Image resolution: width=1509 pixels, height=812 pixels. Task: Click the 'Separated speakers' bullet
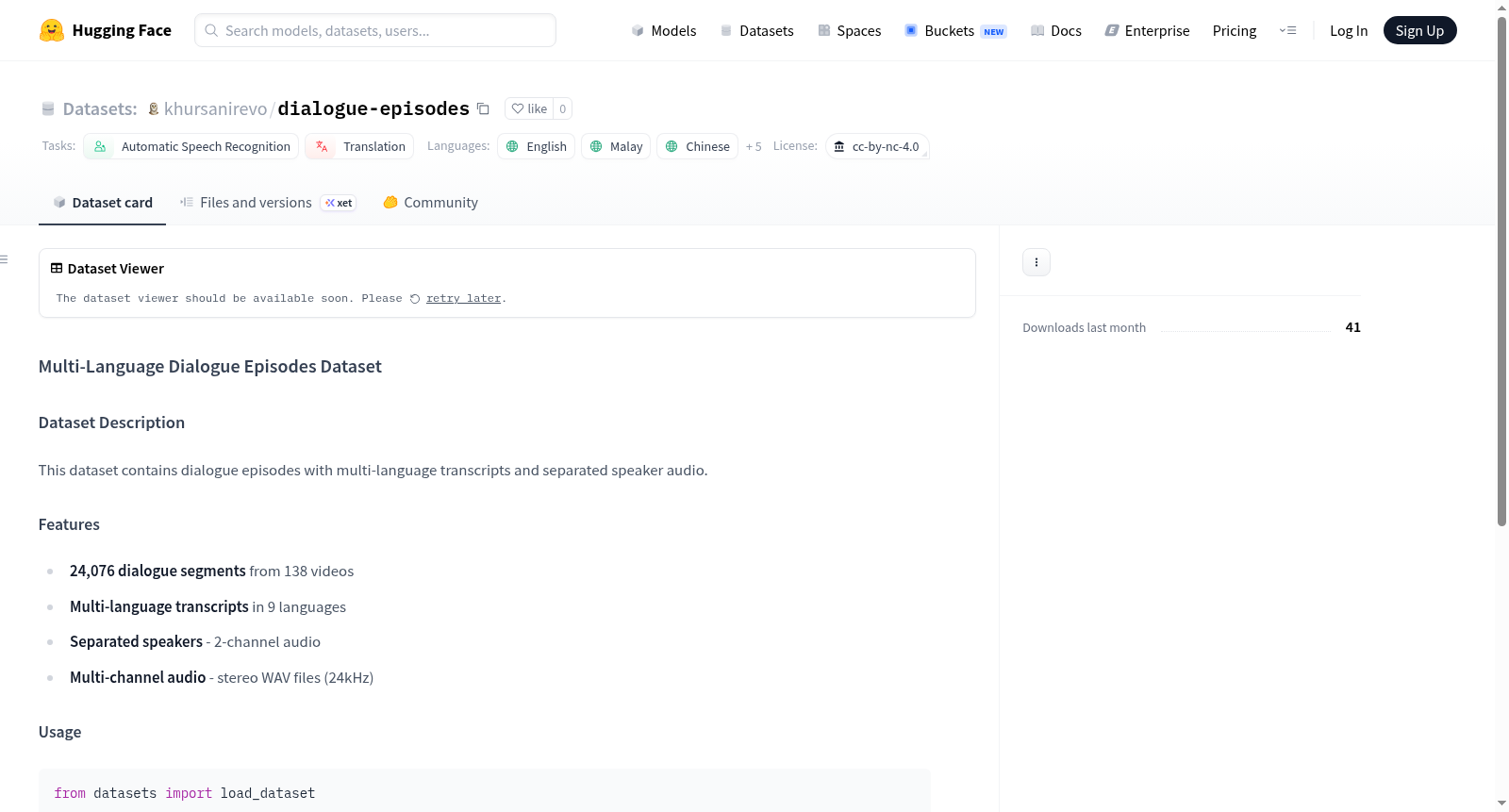(x=195, y=641)
